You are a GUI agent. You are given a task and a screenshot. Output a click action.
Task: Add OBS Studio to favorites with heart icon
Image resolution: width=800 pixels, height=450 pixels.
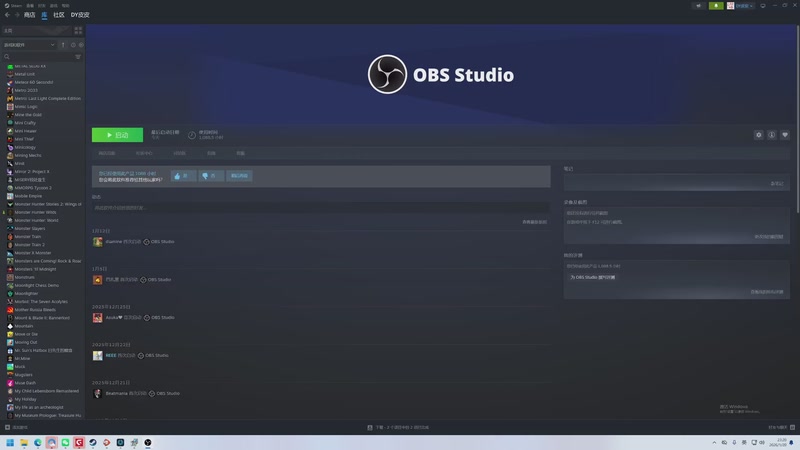785,135
